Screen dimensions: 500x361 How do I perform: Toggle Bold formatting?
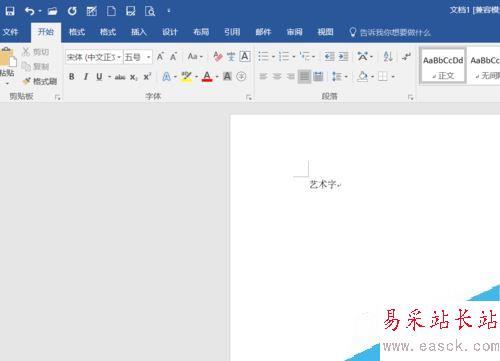[72, 77]
